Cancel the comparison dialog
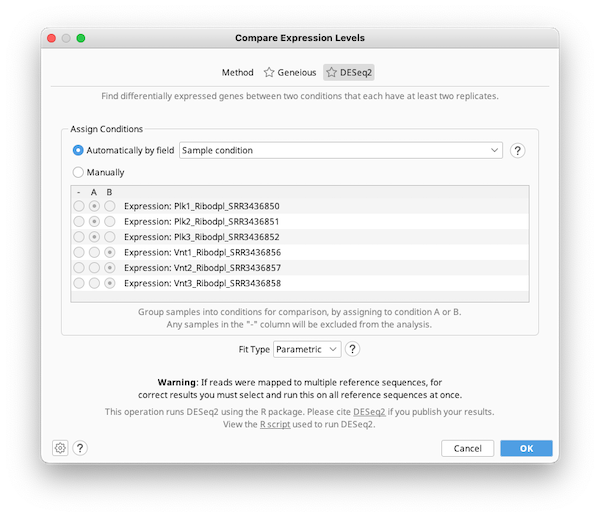600x517 pixels. point(468,448)
